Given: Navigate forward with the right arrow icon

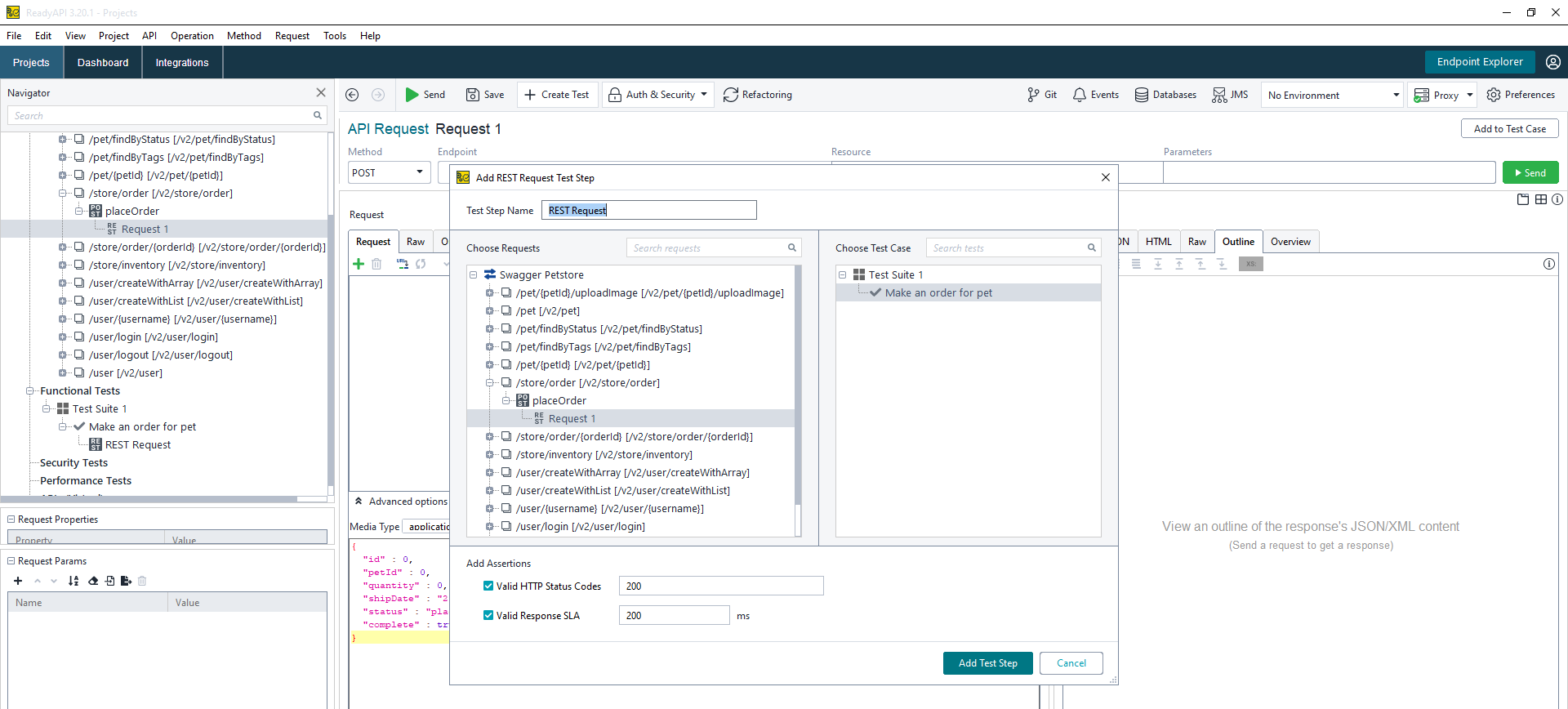Looking at the screenshot, I should click(378, 95).
